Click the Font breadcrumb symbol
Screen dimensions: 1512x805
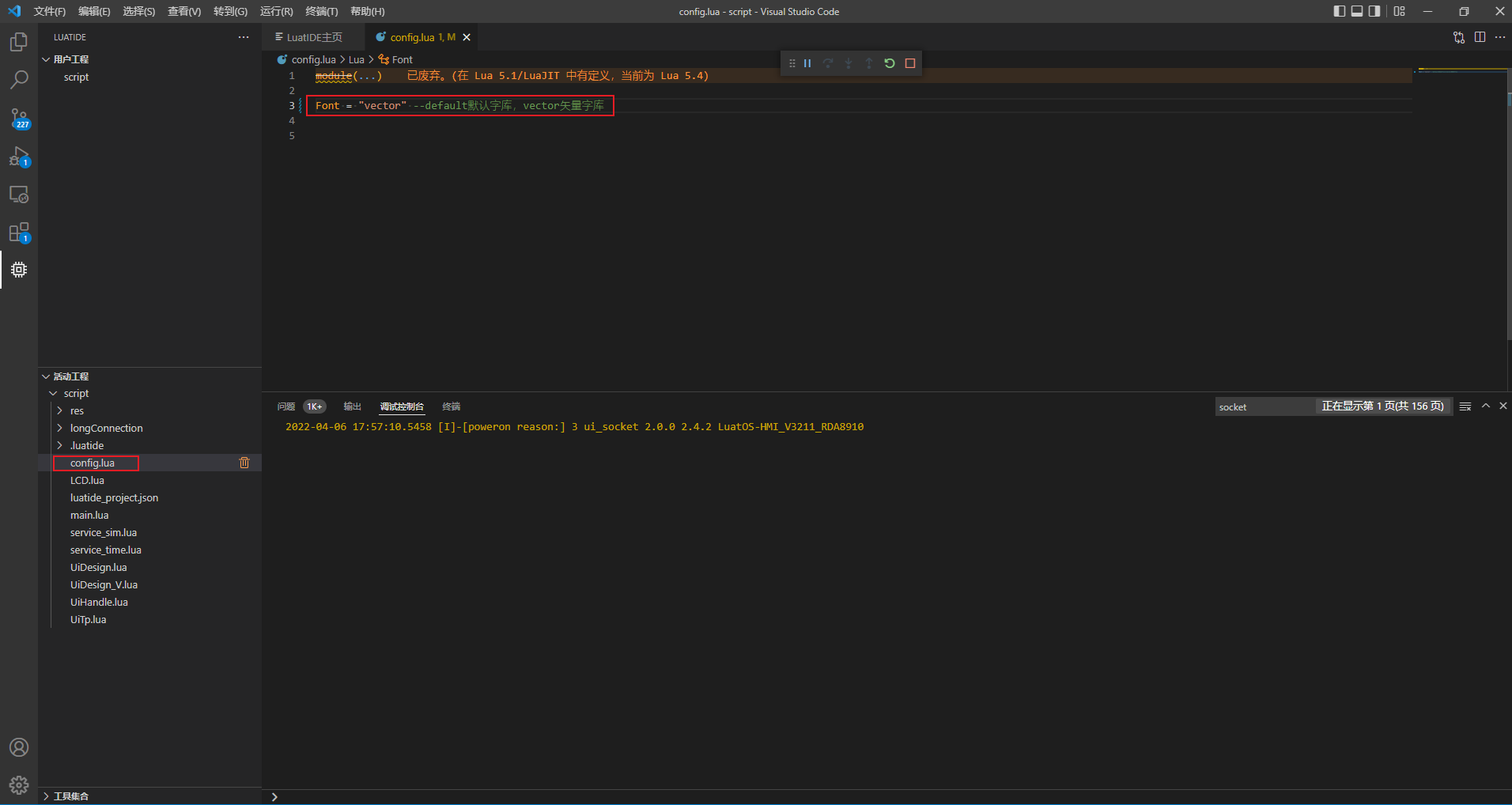402,59
